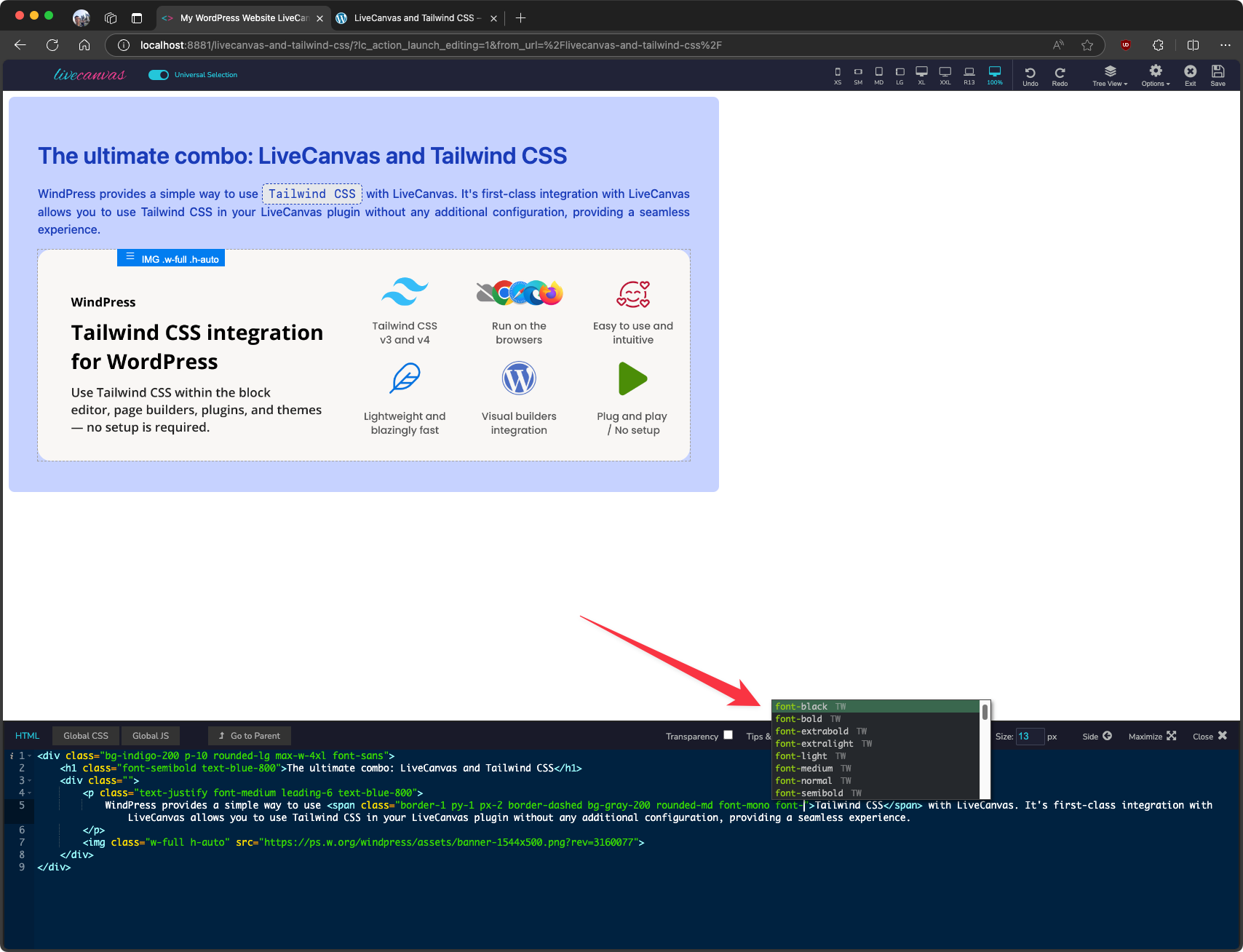Select the XXL desktop viewport icon
This screenshot has height=952, width=1243.
[x=945, y=75]
